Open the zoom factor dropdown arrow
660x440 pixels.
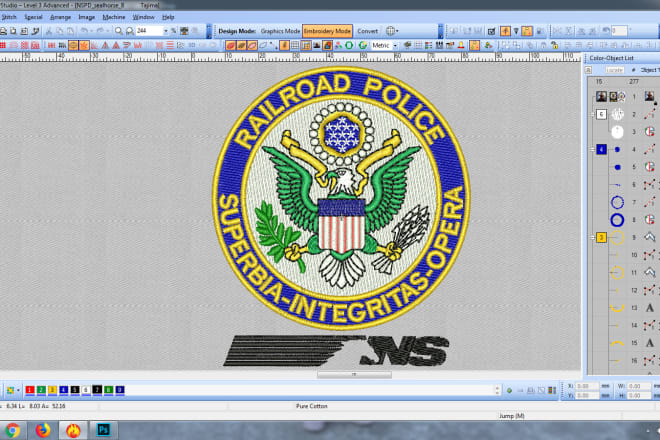[165, 31]
